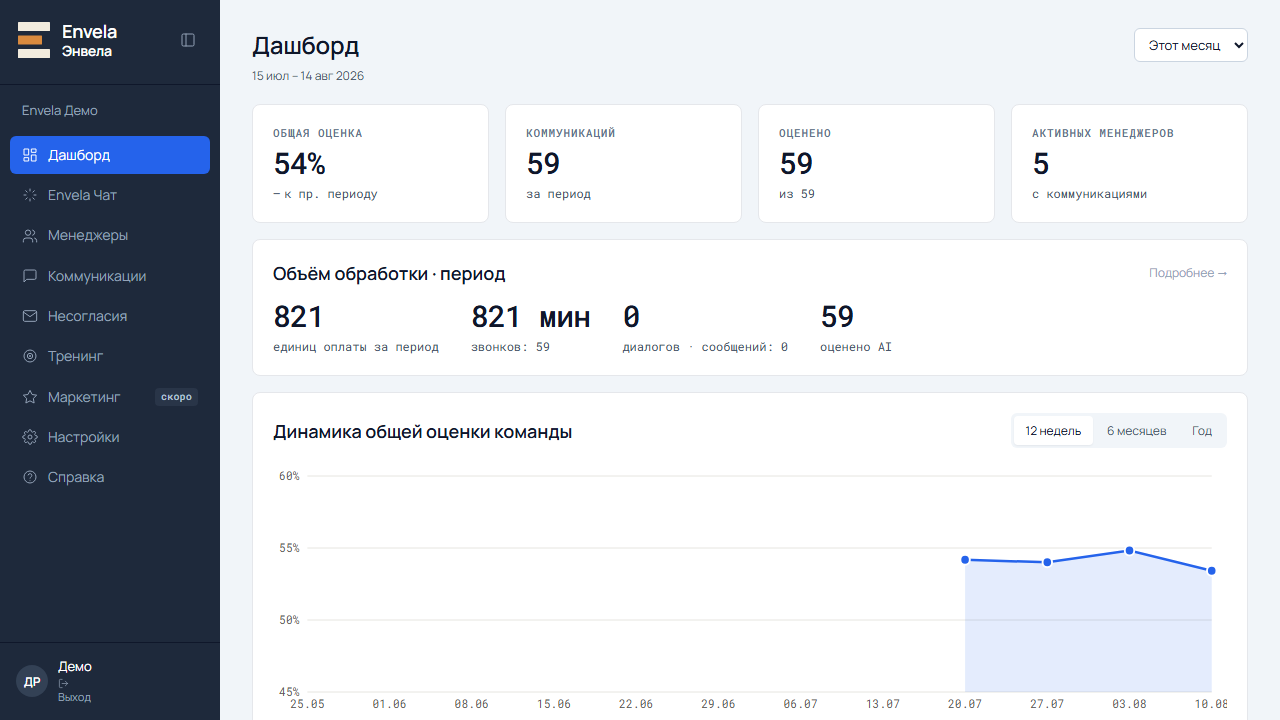Click the Общая оценка 54% value
Image resolution: width=1280 pixels, height=720 pixels.
299,163
